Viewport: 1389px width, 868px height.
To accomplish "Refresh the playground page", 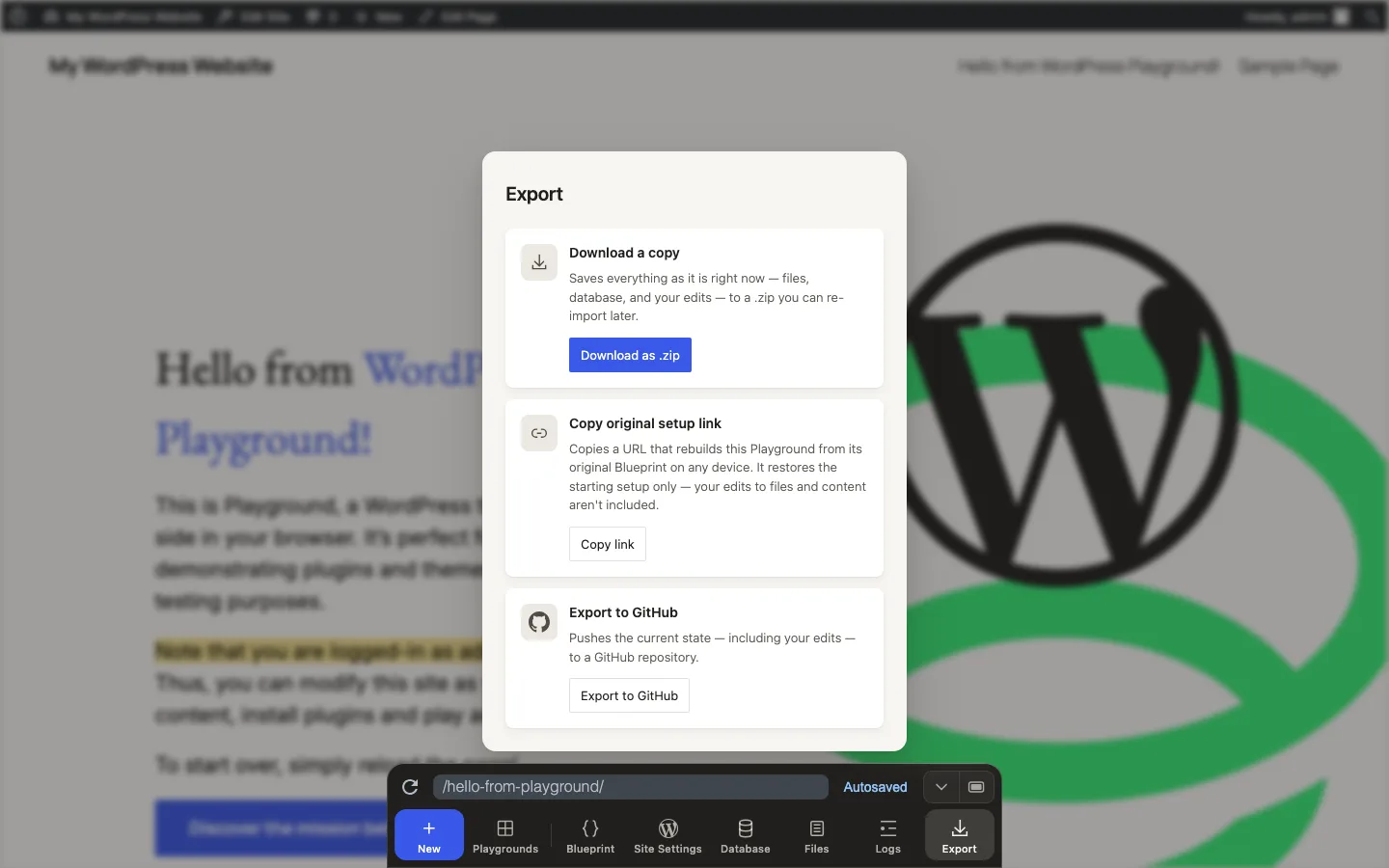I will [x=410, y=787].
